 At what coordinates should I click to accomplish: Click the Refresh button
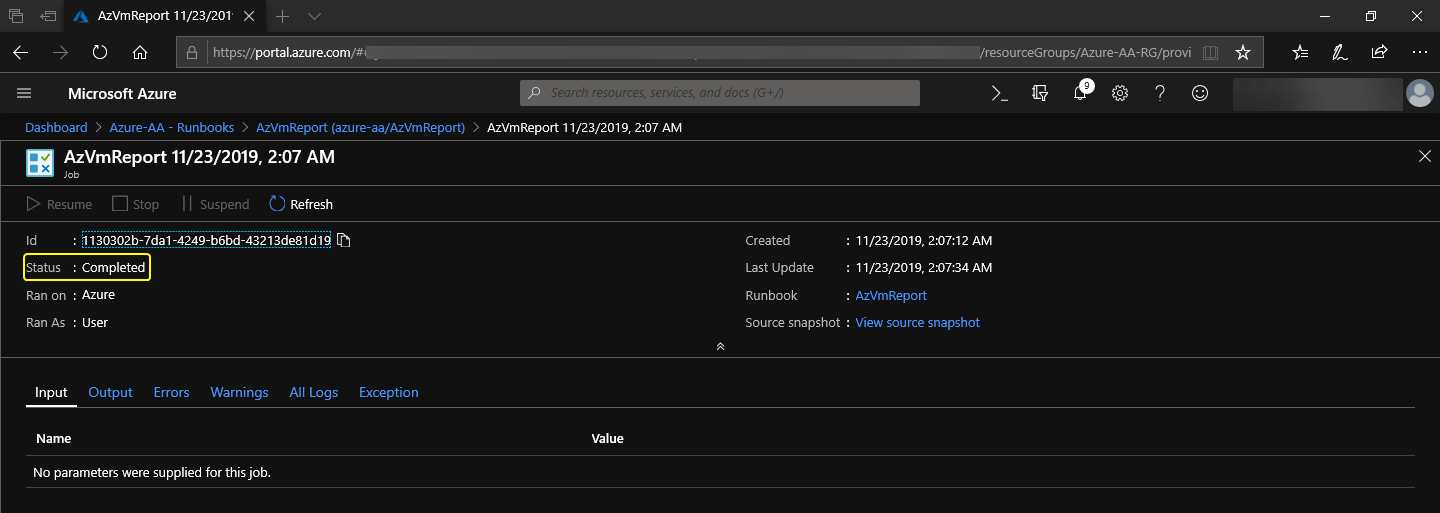point(301,204)
